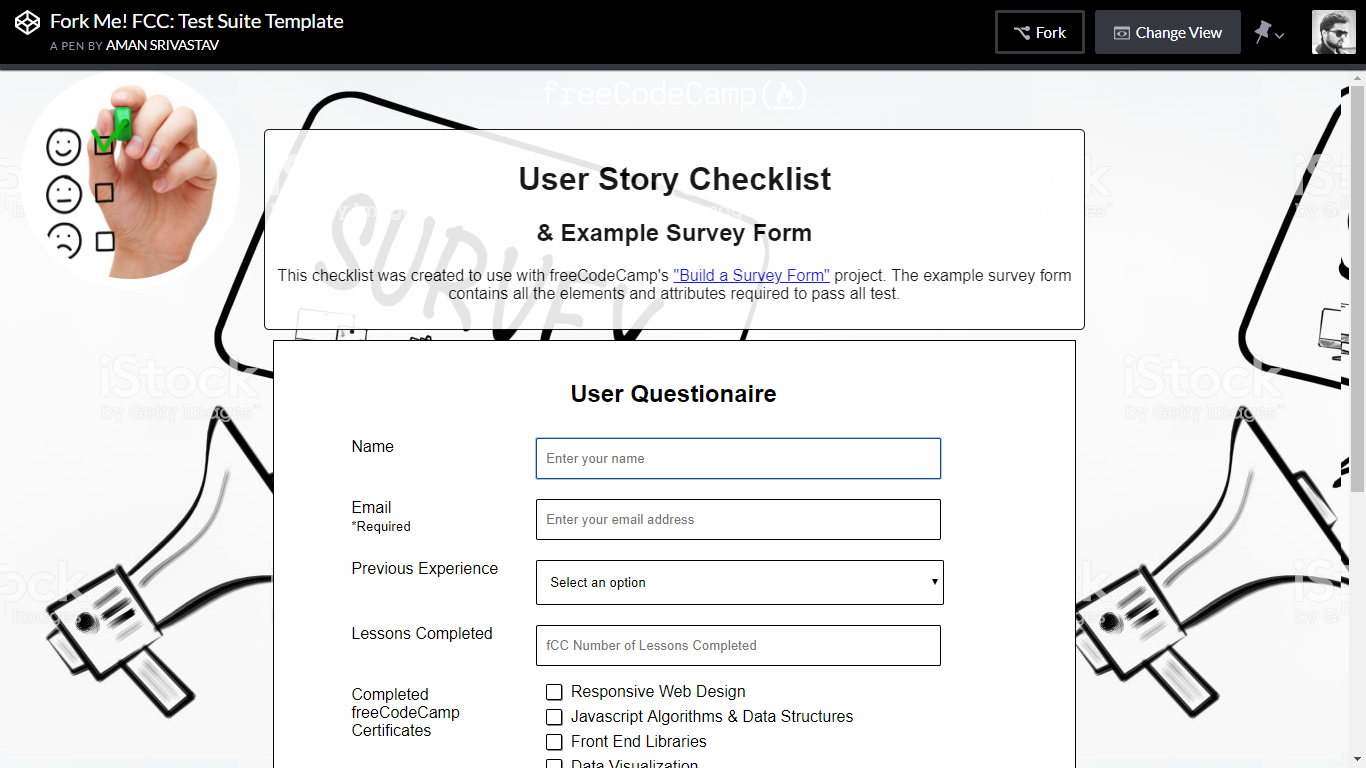This screenshot has height=768, width=1366.
Task: Click the Change View button
Action: click(x=1168, y=32)
